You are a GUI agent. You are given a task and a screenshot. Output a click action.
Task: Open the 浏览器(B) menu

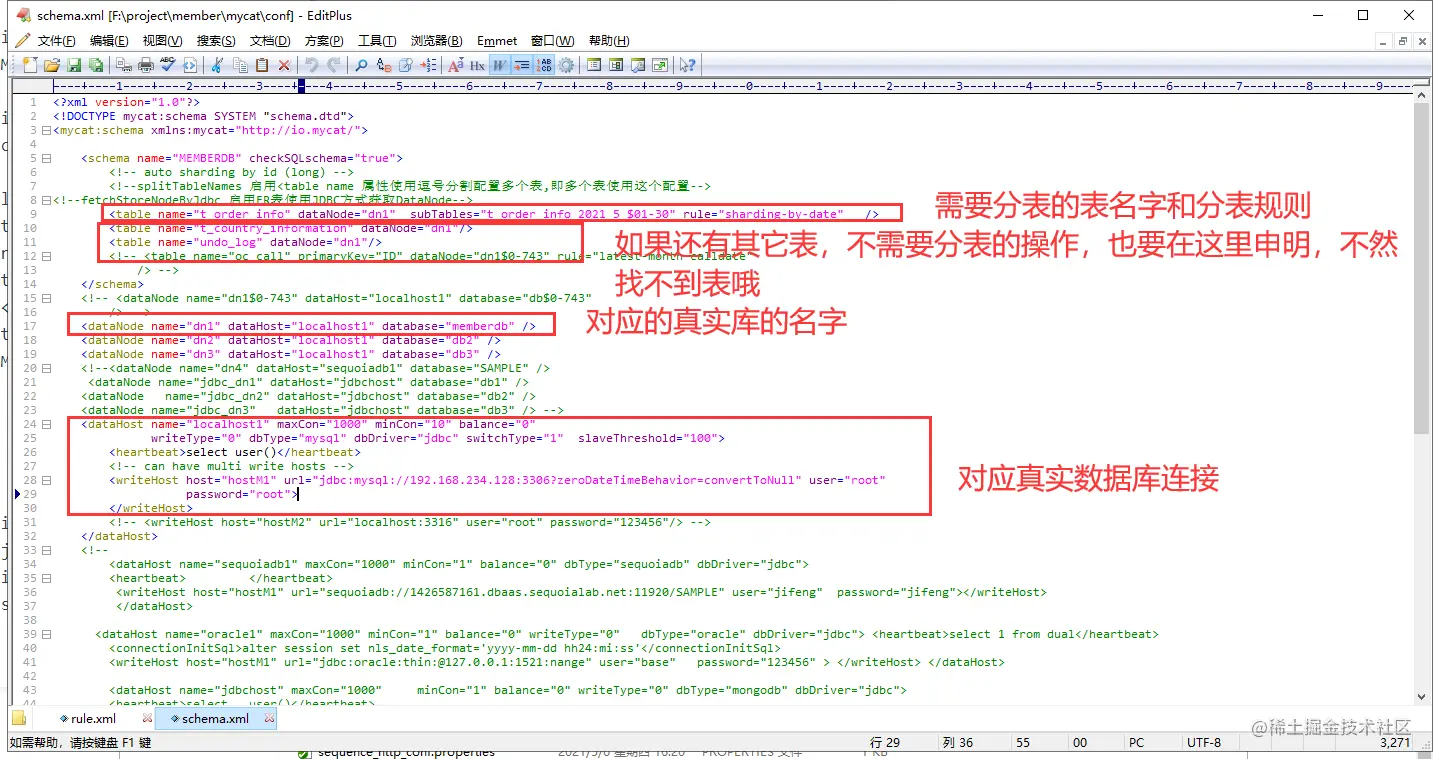[x=437, y=41]
